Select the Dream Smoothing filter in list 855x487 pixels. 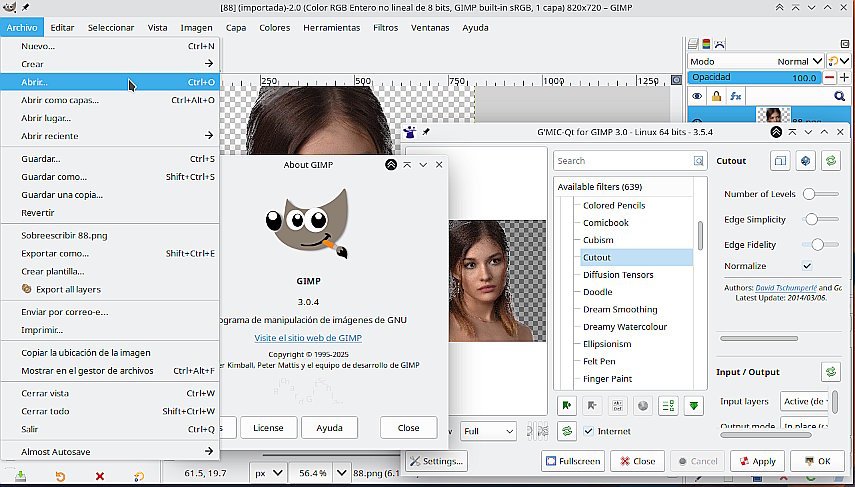[x=620, y=310]
